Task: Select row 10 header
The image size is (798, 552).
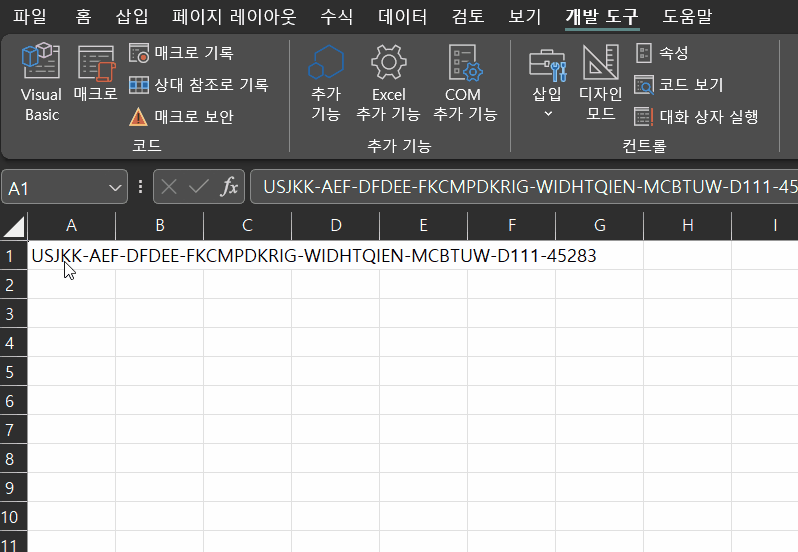Action: [x=13, y=516]
